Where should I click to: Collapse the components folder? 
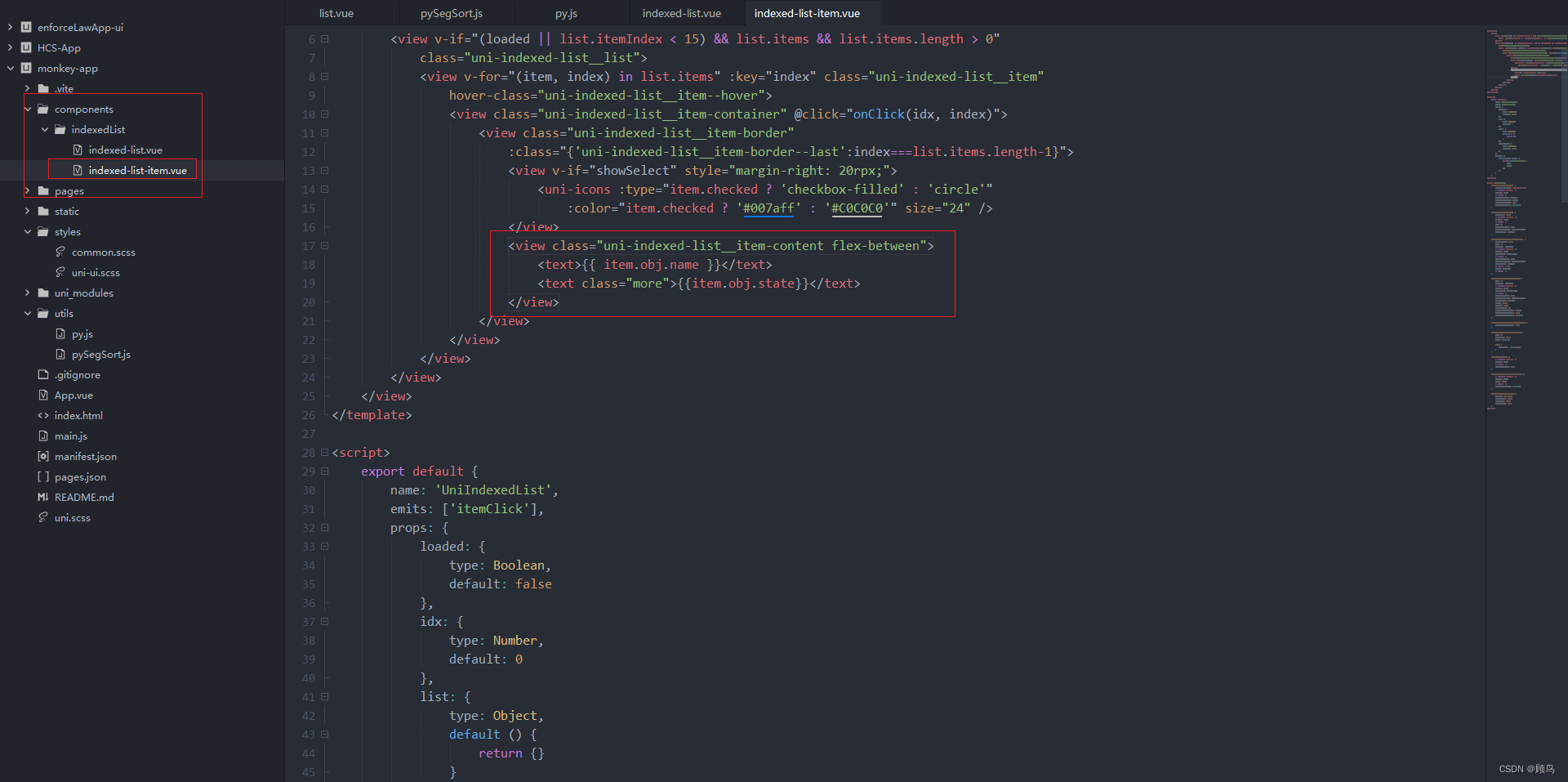(27, 109)
